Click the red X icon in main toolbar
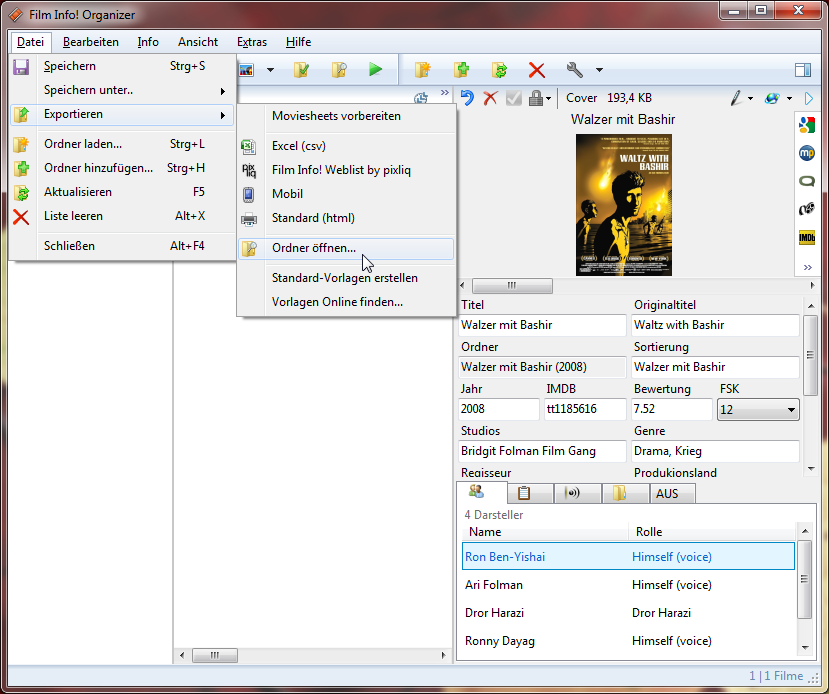This screenshot has height=694, width=829. pos(537,70)
